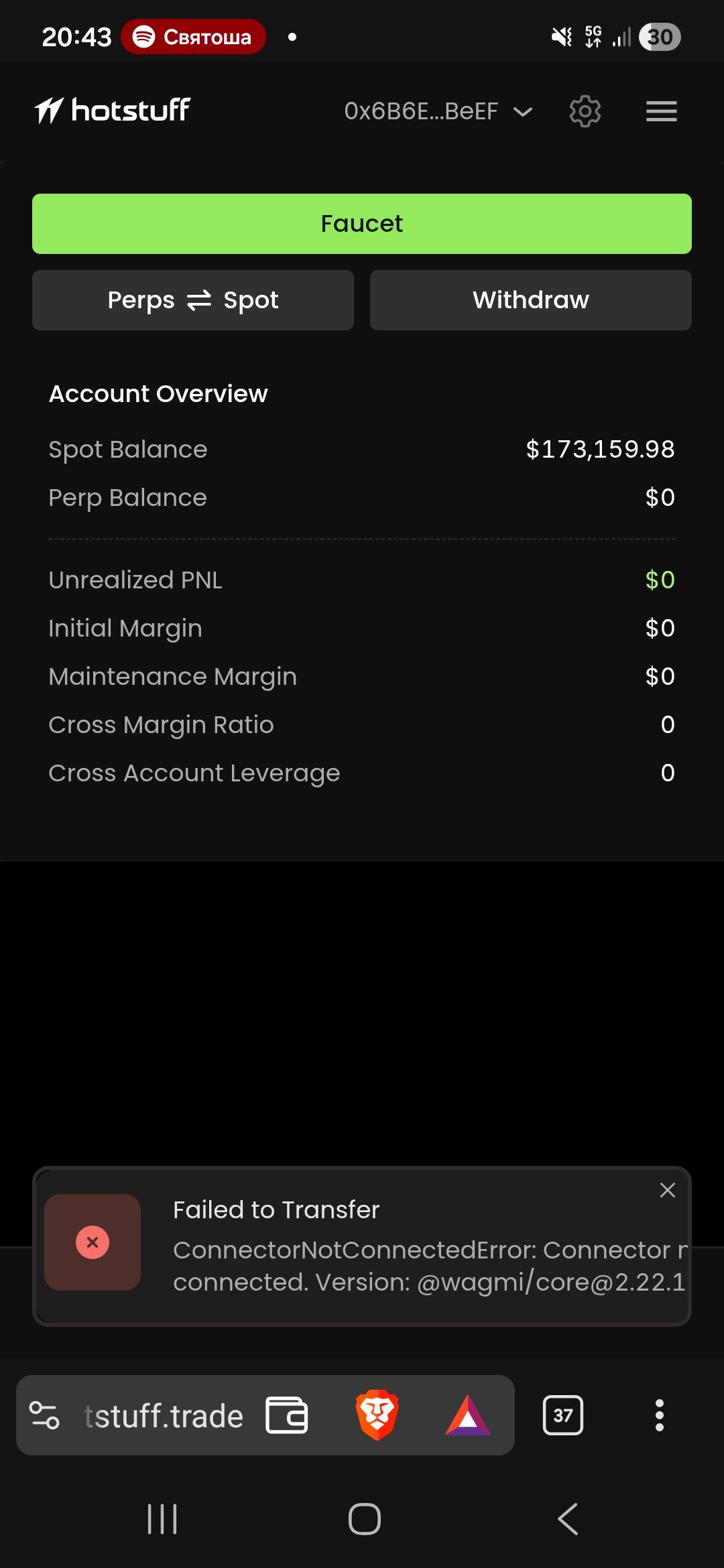Tap the Android recent apps button
This screenshot has height=1568, width=724.
[162, 1518]
